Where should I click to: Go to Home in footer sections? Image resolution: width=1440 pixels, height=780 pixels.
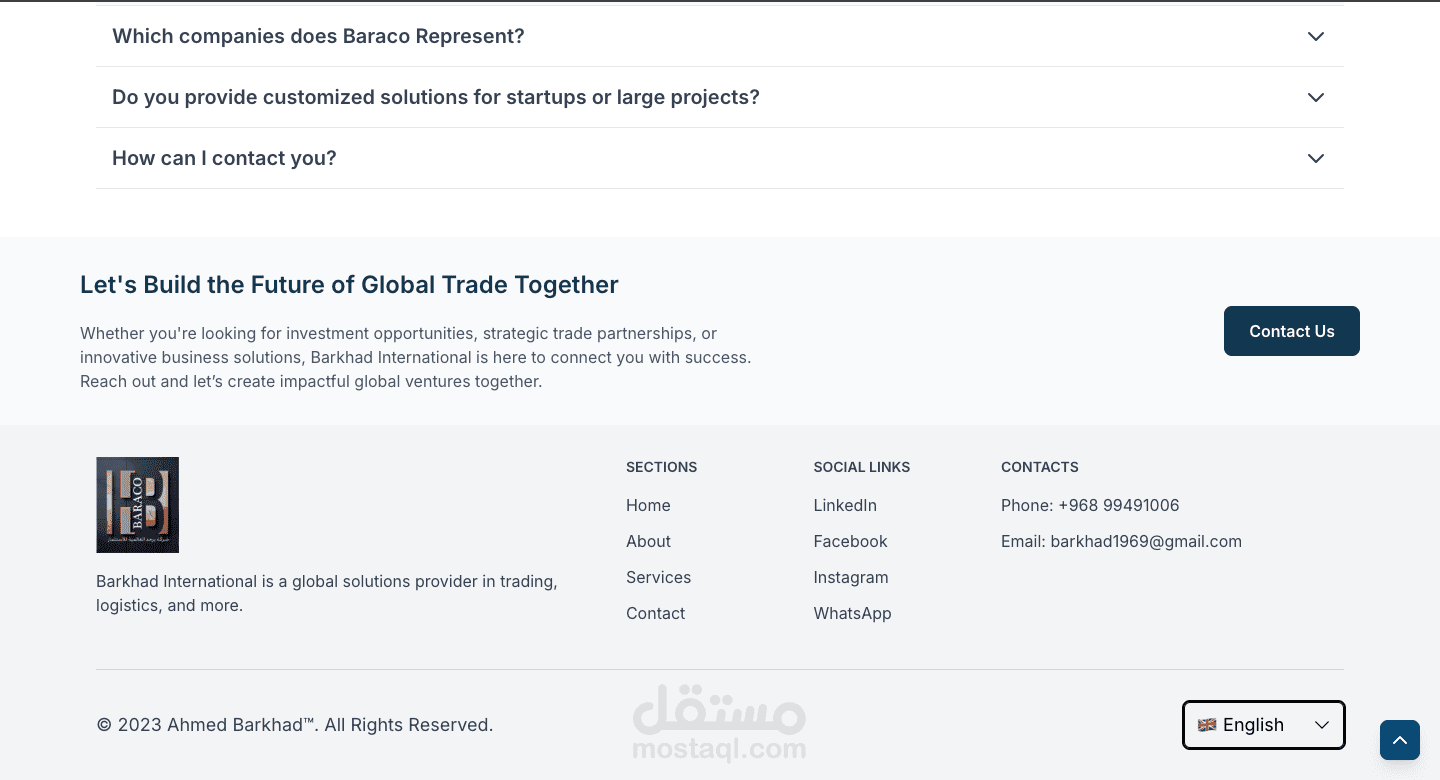[648, 506]
